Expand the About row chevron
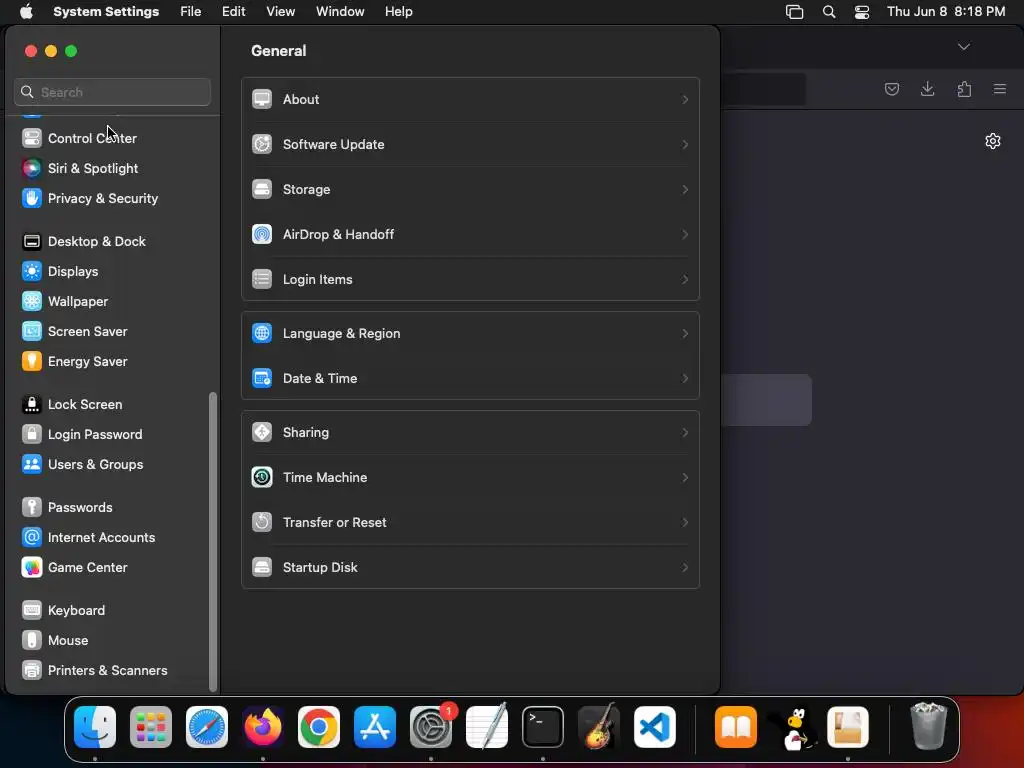 pos(685,100)
